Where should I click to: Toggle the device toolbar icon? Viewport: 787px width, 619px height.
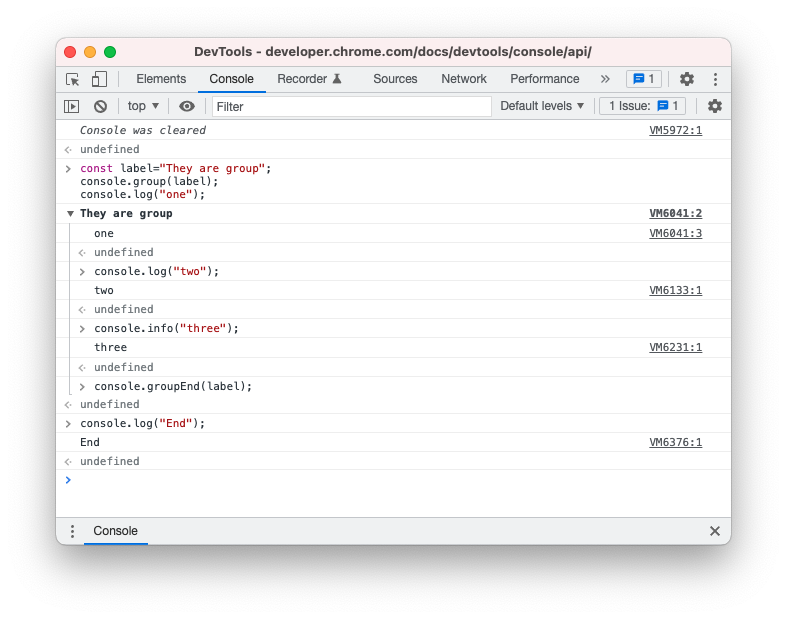(x=99, y=79)
